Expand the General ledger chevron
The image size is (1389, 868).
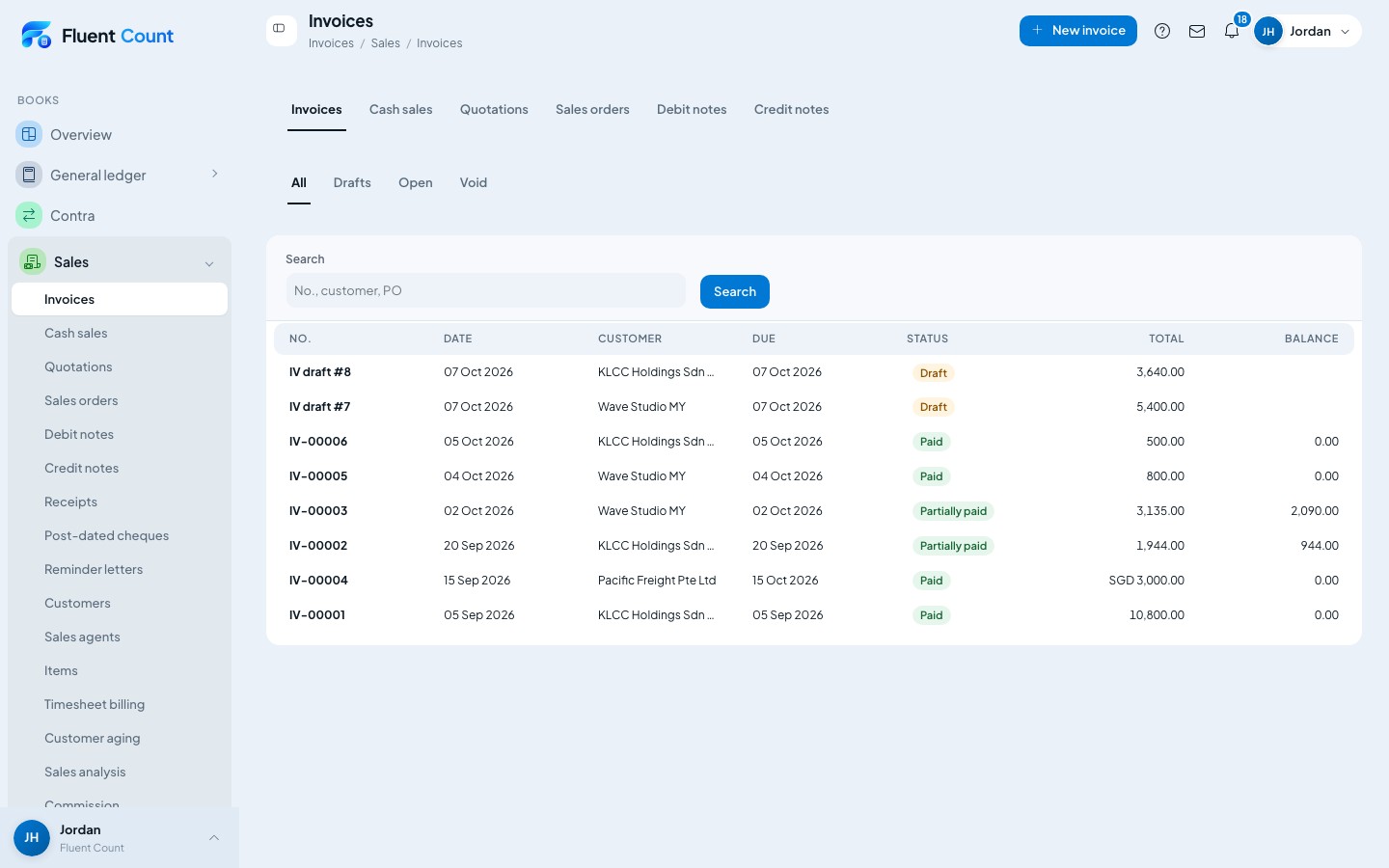tap(214, 174)
